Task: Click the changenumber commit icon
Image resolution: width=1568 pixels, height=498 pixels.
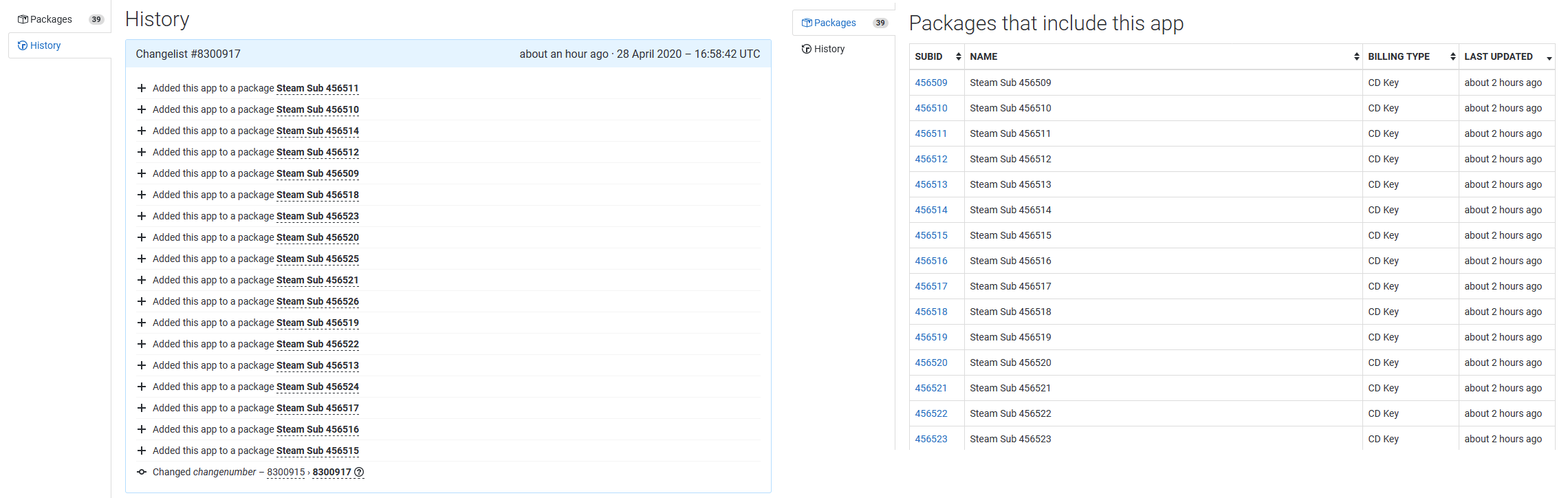Action: [142, 472]
